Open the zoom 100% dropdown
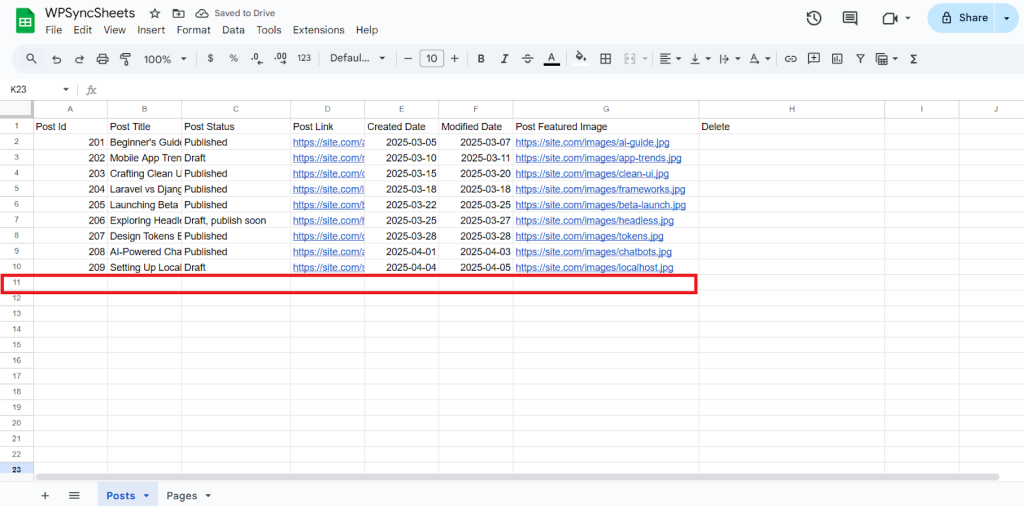 pyautogui.click(x=165, y=59)
